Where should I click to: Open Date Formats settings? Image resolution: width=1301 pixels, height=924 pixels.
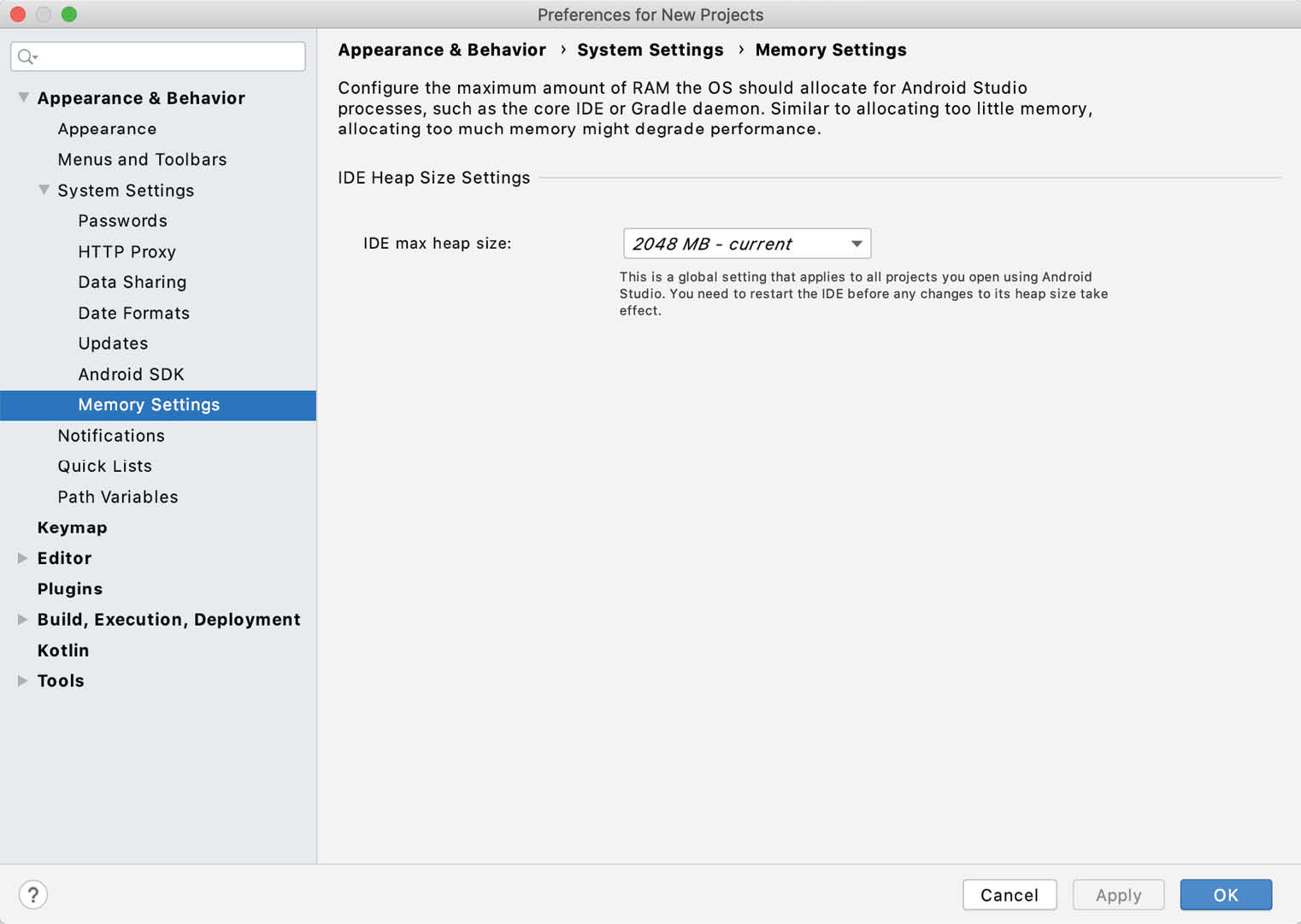pyautogui.click(x=134, y=313)
